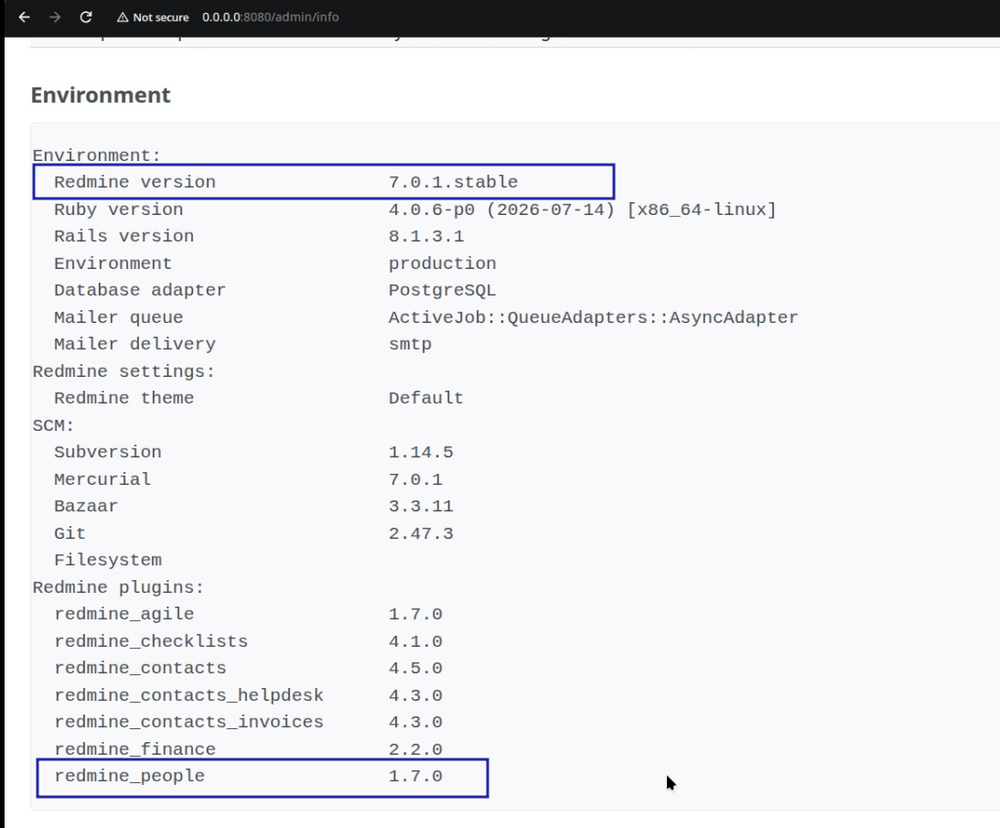Go back with the browser back arrow

(24, 17)
